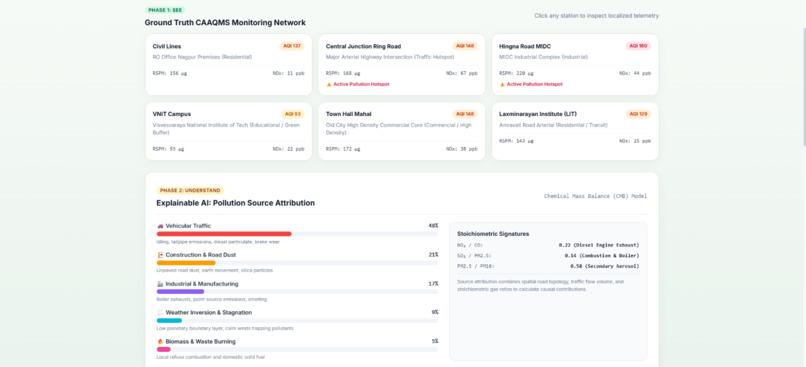Click the Explainable AI: Pollution Source Attribution heading
Image resolution: width=806 pixels, height=367 pixels.
click(235, 203)
